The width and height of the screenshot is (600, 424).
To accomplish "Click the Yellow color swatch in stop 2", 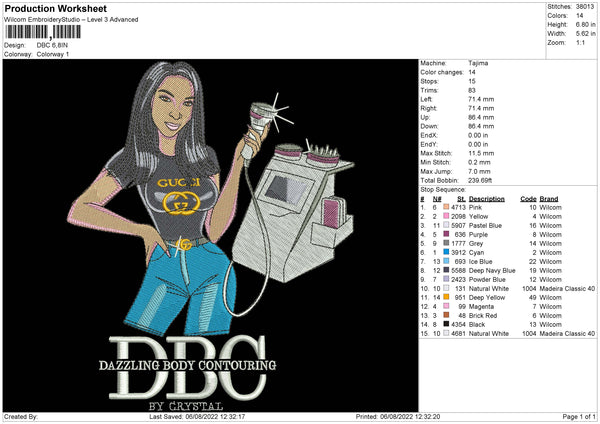I will click(x=446, y=216).
